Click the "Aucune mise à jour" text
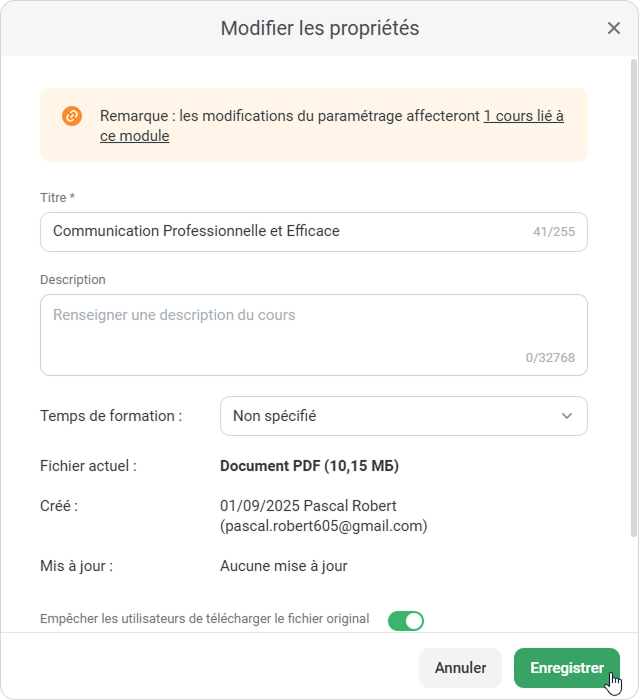This screenshot has height=700, width=639. click(x=283, y=566)
